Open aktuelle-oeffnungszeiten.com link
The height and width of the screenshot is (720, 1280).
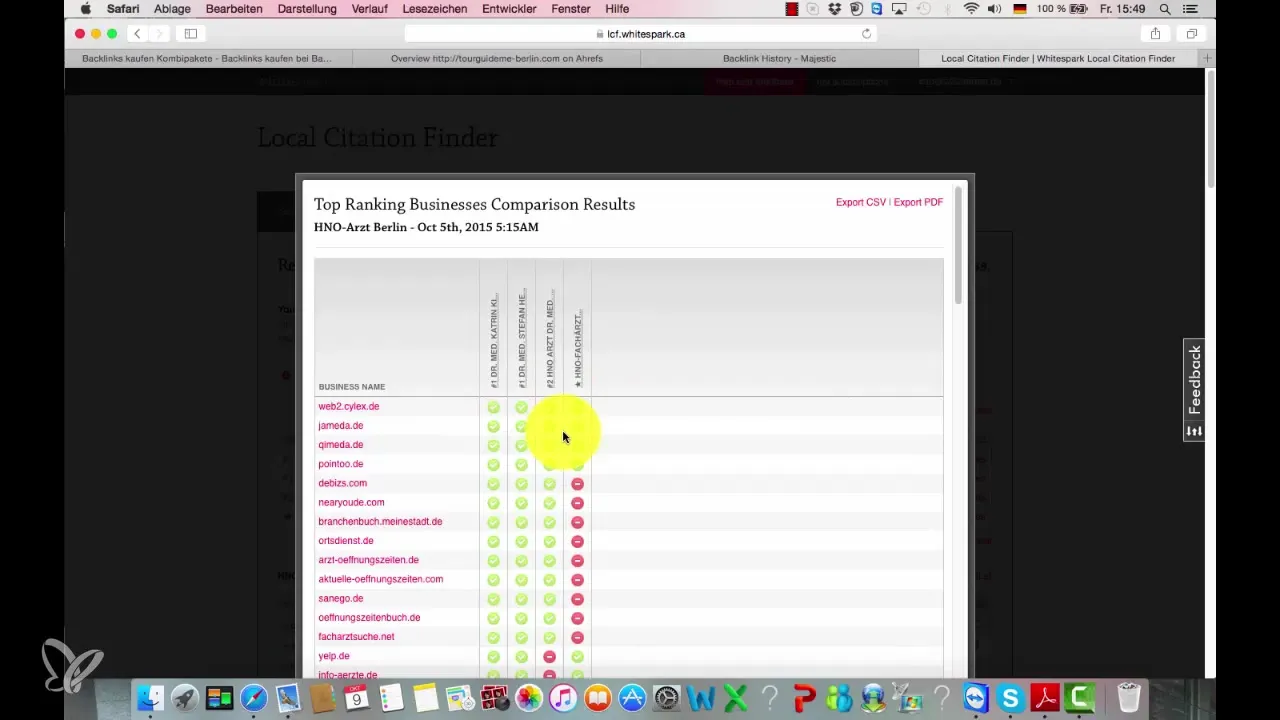click(380, 579)
